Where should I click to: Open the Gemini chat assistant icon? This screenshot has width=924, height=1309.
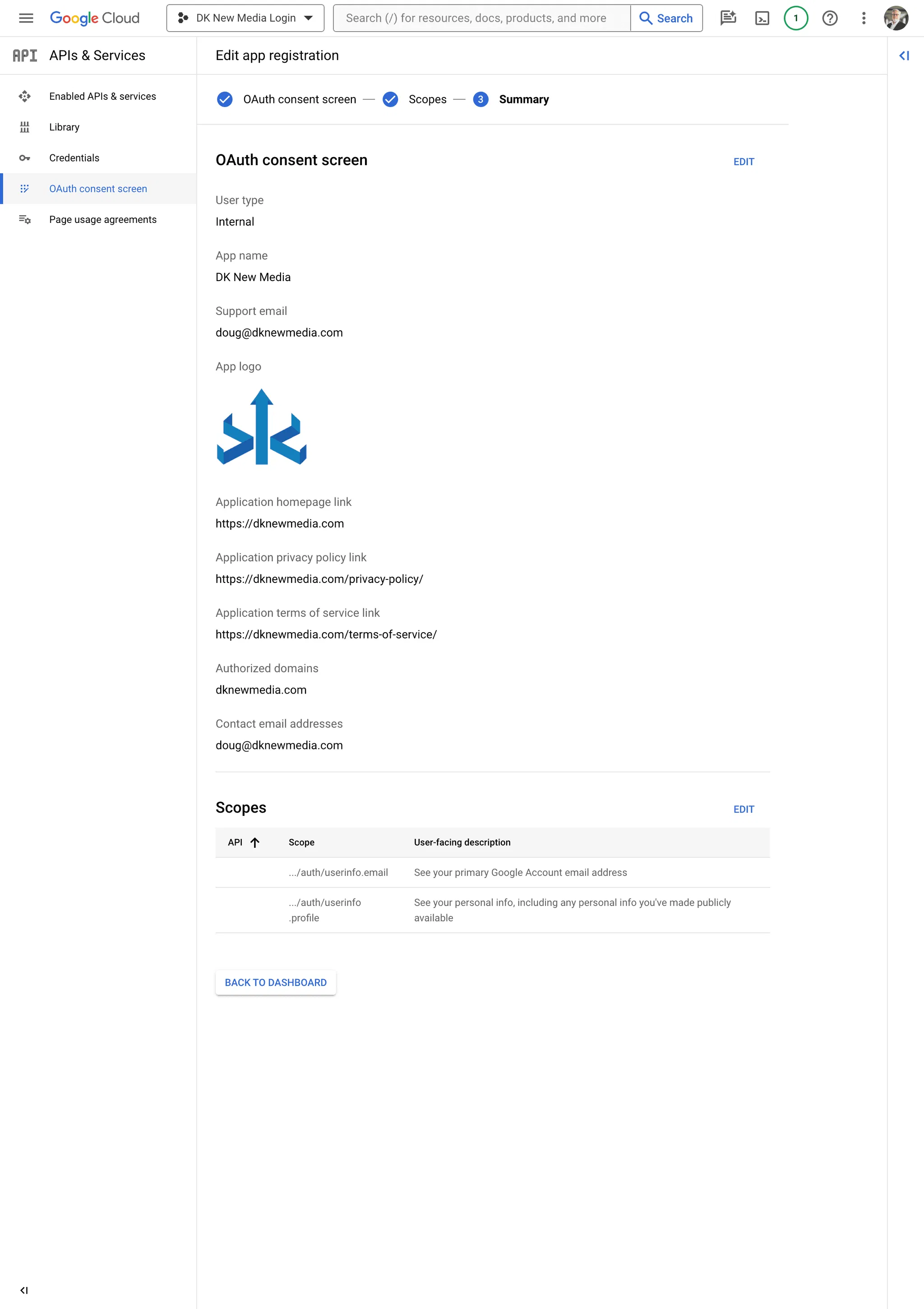(728, 18)
